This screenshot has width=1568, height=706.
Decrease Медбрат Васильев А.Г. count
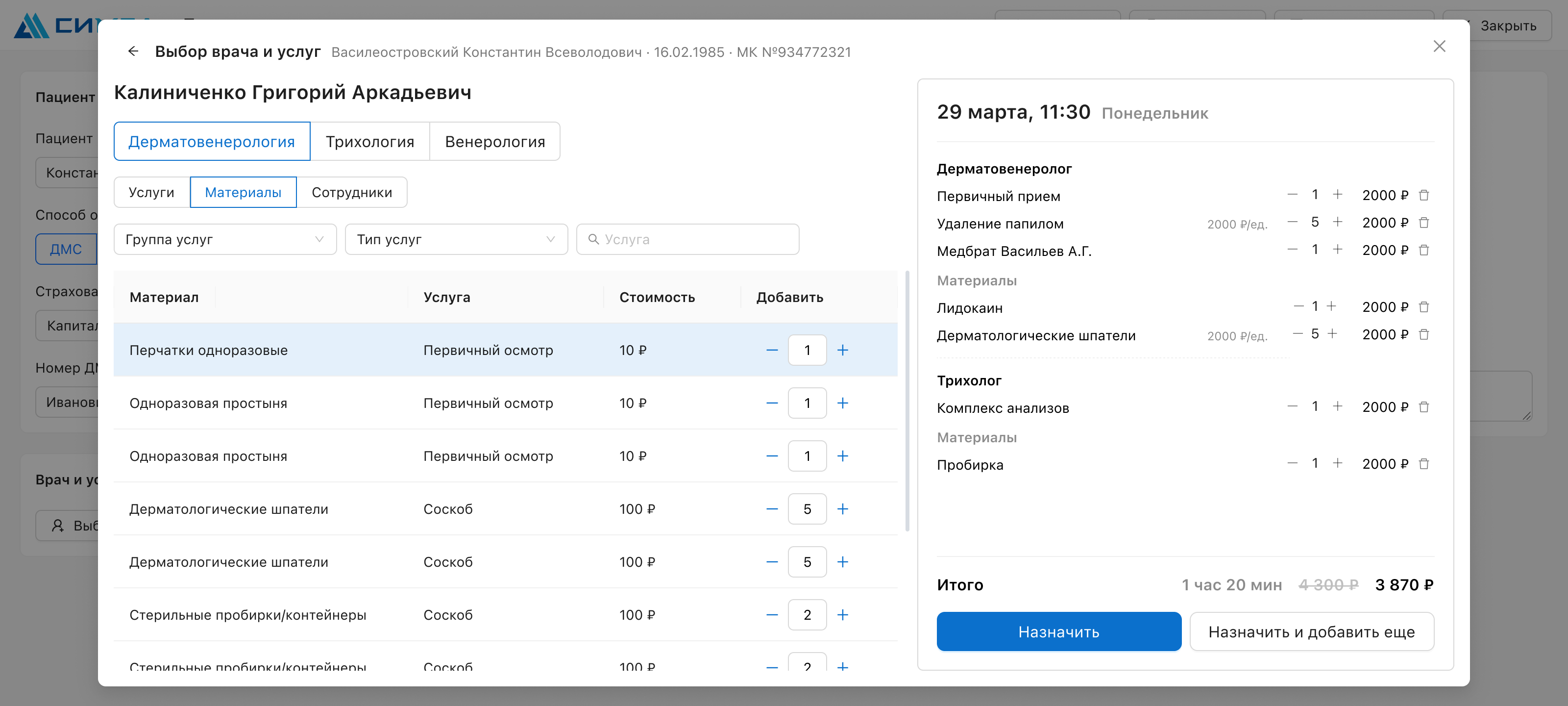1292,249
